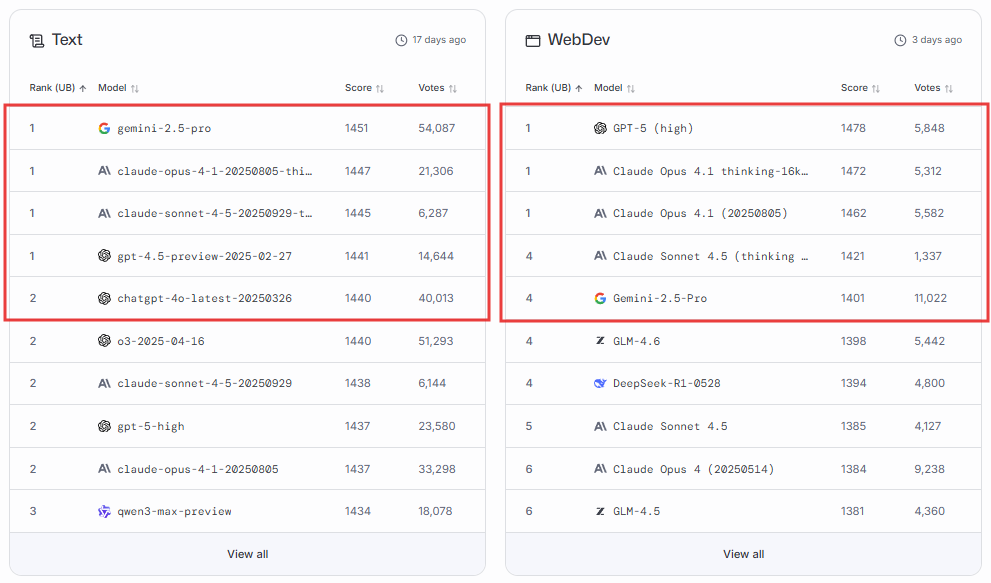
Task: Click the Text leaderboard scroll icon
Action: pyautogui.click(x=37, y=41)
